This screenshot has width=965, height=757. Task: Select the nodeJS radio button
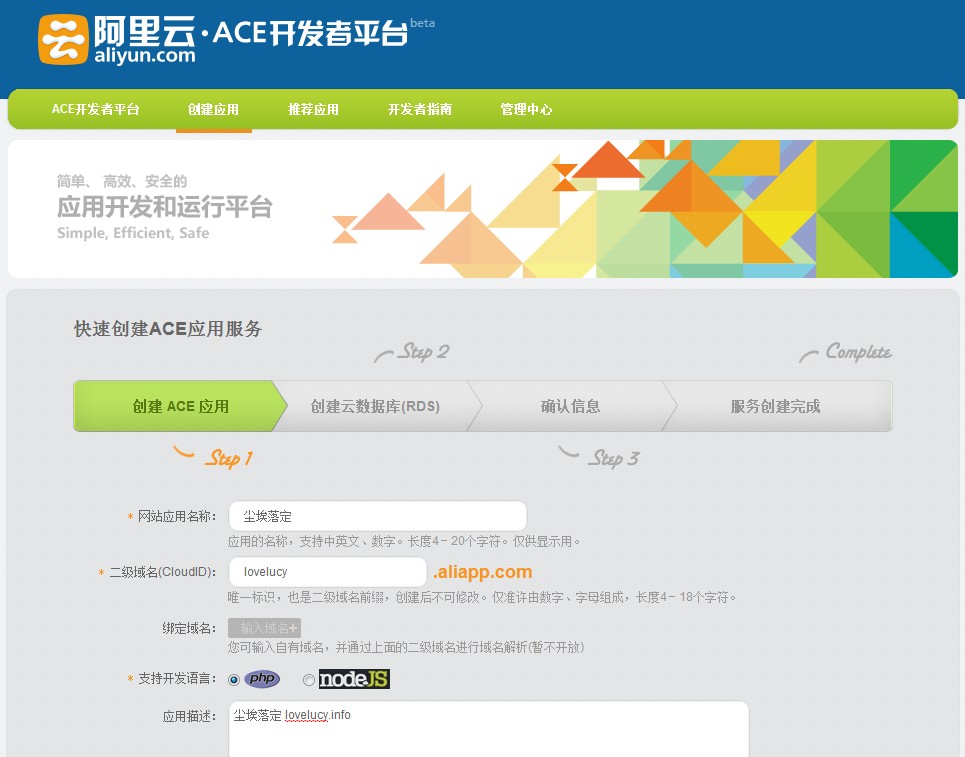point(309,680)
